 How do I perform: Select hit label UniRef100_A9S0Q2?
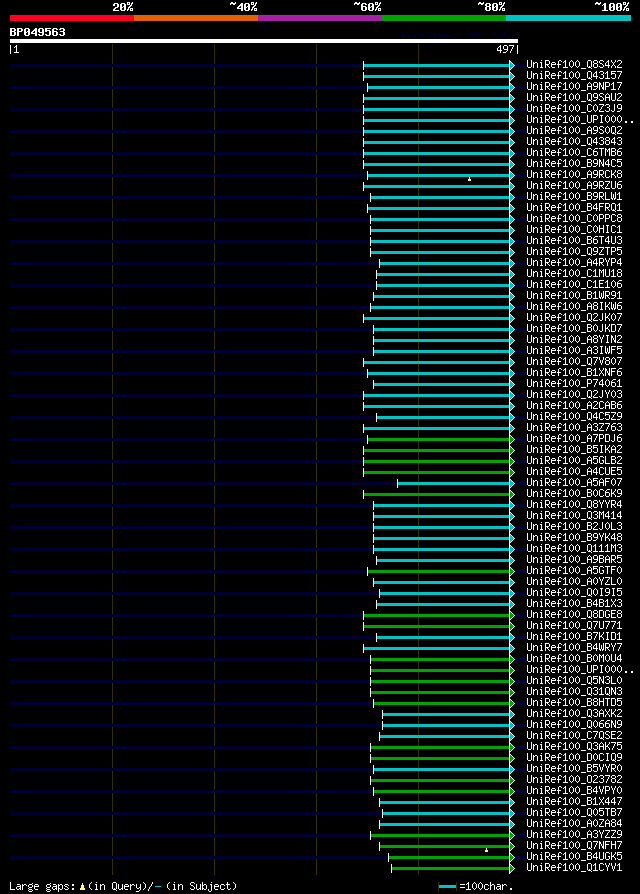[574, 131]
